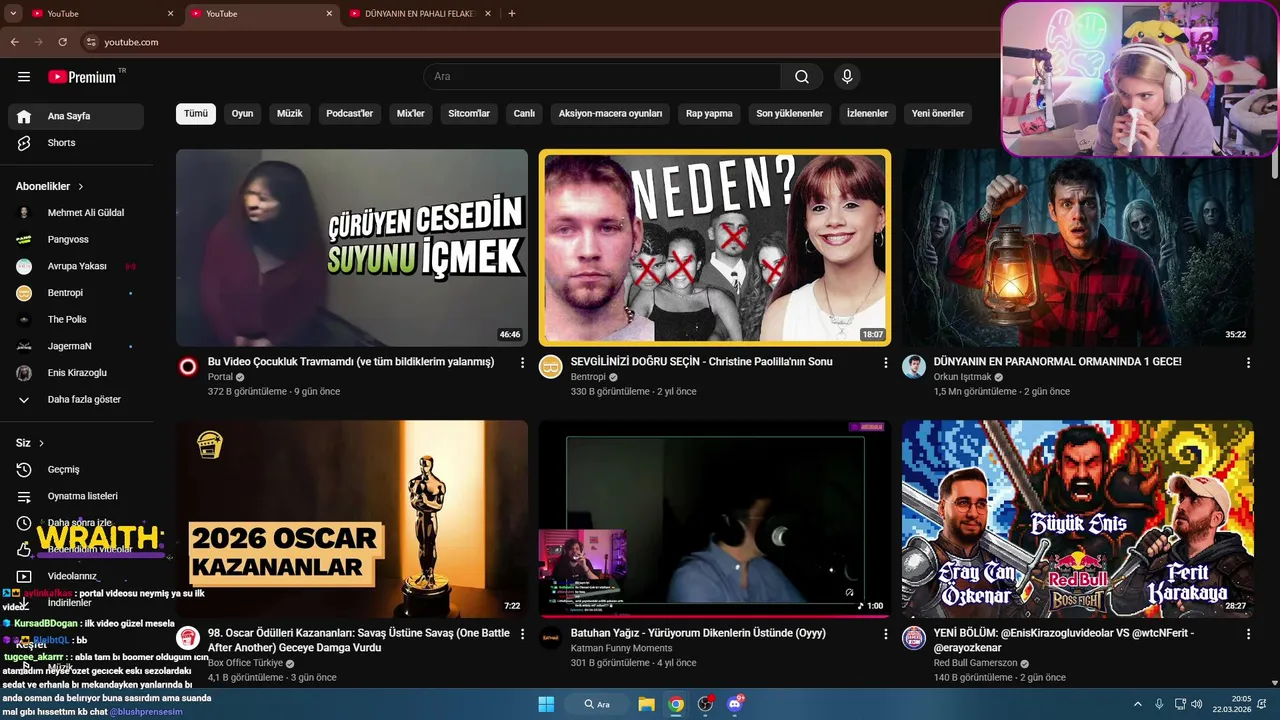Open Bentropi channel avatar under Christine video
Viewport: 1280px width, 720px height.
[x=551, y=367]
